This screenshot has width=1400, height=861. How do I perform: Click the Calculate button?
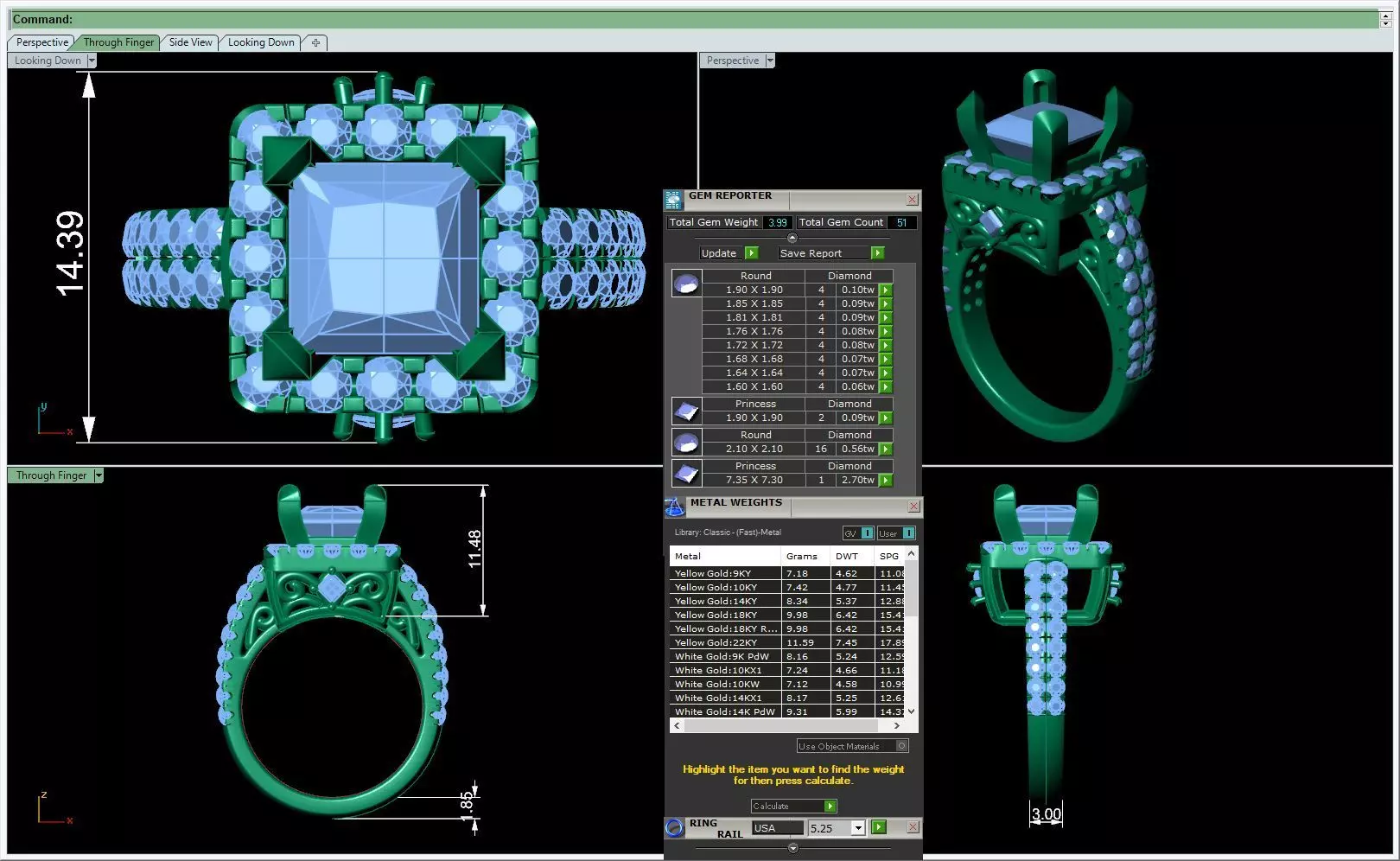coord(793,806)
